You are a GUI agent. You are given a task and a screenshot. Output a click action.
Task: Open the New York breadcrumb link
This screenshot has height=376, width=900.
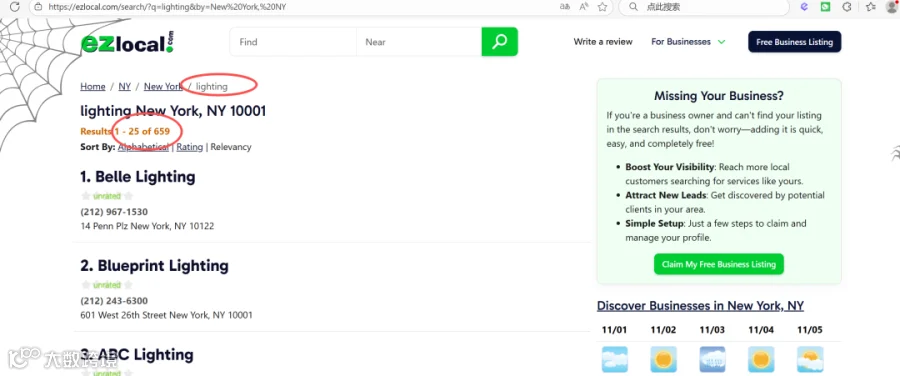pyautogui.click(x=162, y=87)
